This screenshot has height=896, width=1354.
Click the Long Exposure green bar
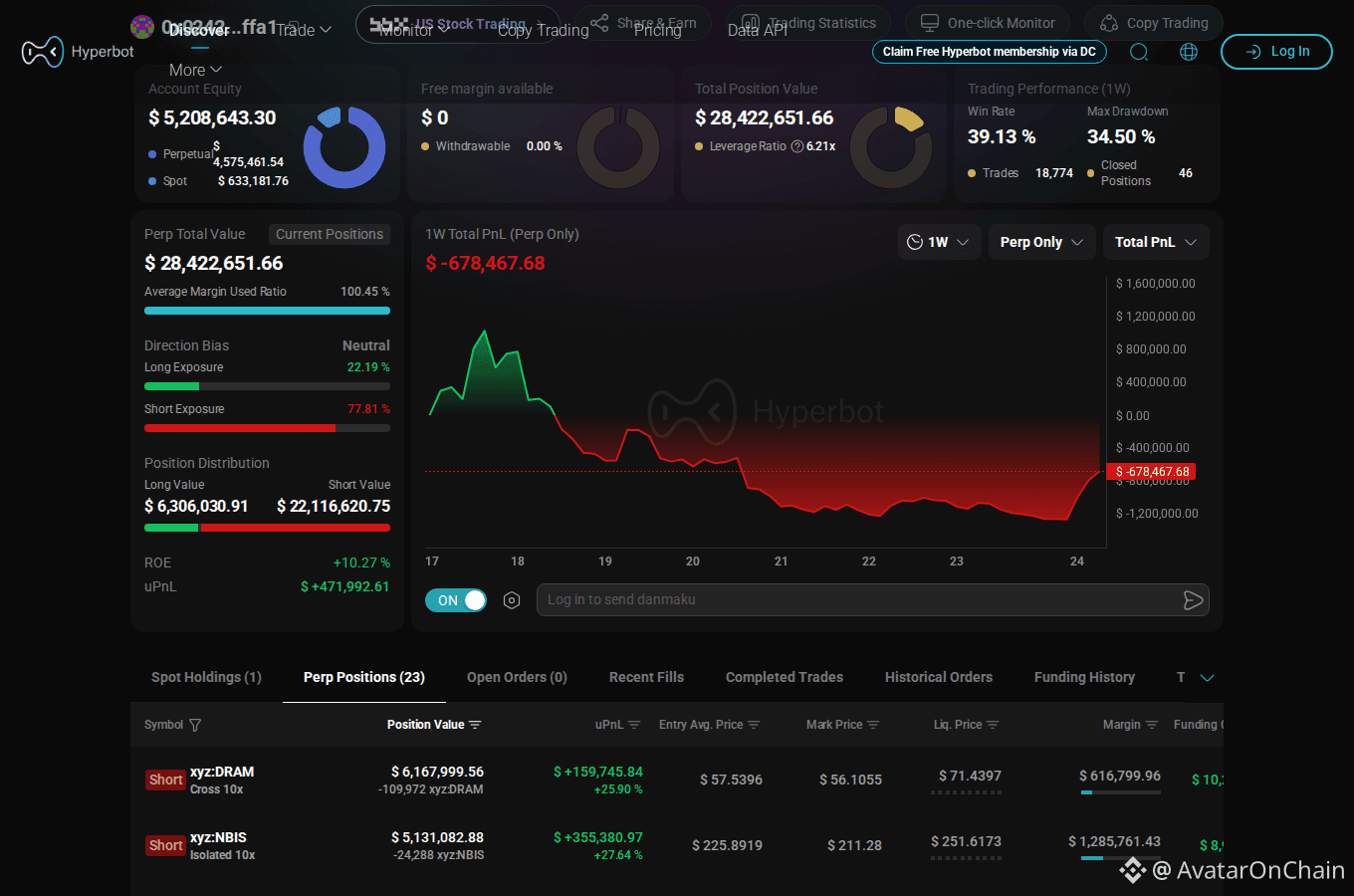pos(171,386)
